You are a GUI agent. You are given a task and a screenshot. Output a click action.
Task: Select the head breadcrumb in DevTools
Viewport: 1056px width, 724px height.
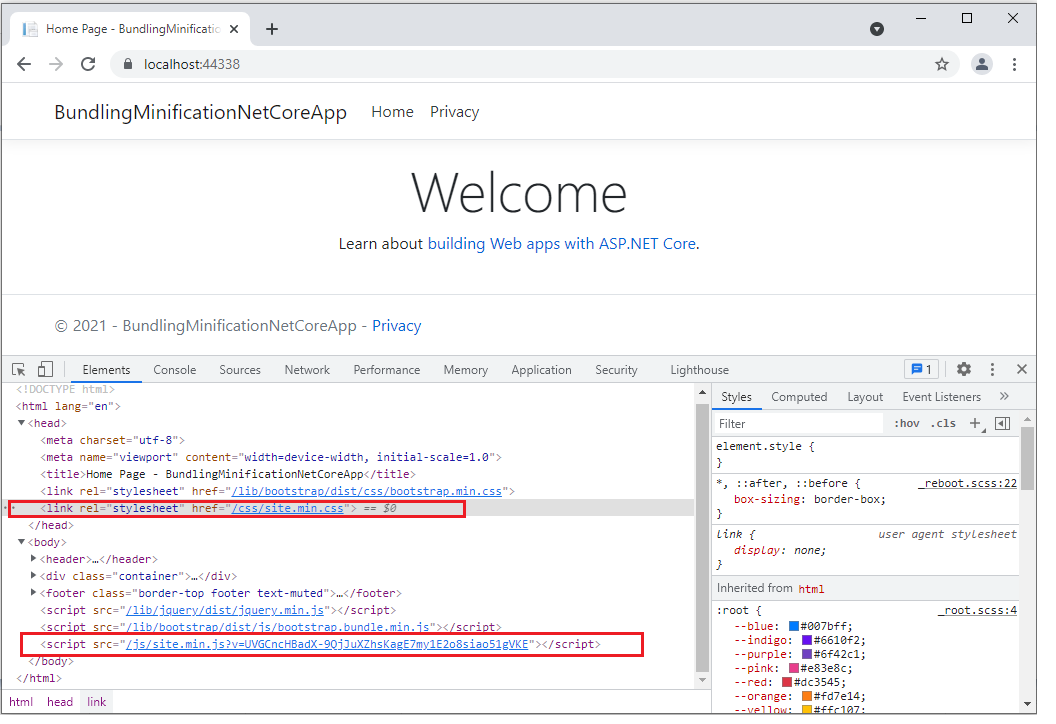tap(60, 702)
